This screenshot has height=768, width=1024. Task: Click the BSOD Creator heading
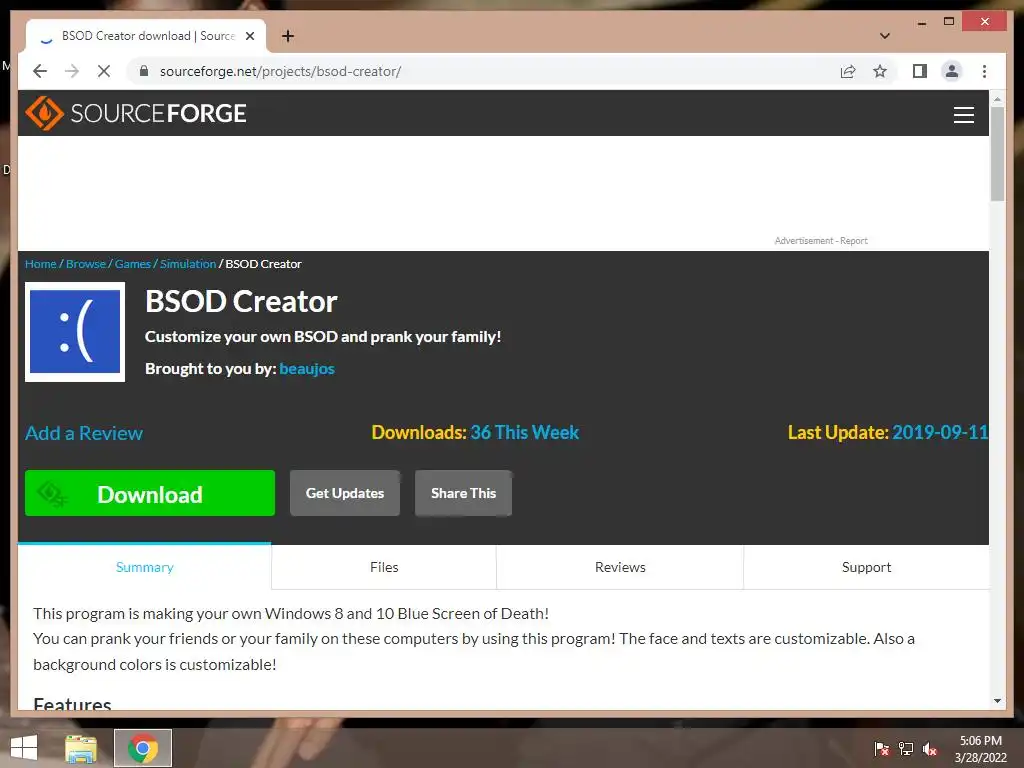[241, 301]
